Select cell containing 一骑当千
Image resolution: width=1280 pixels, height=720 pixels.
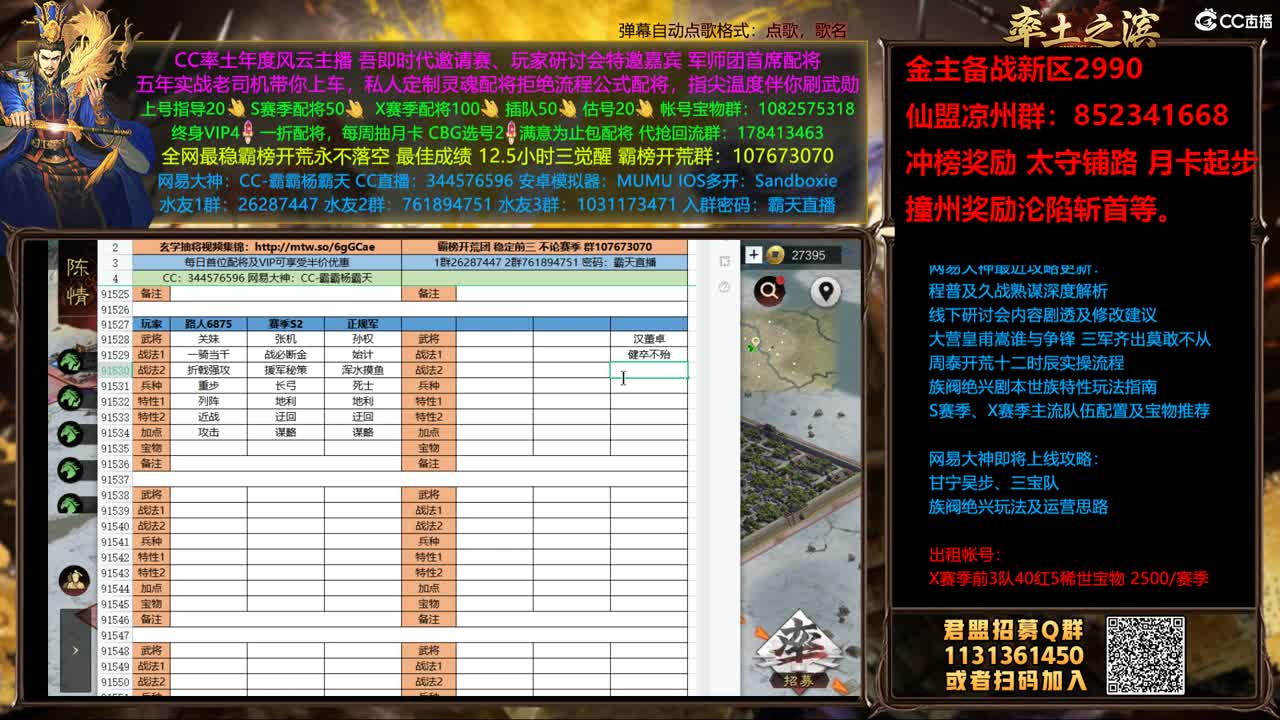pyautogui.click(x=208, y=355)
